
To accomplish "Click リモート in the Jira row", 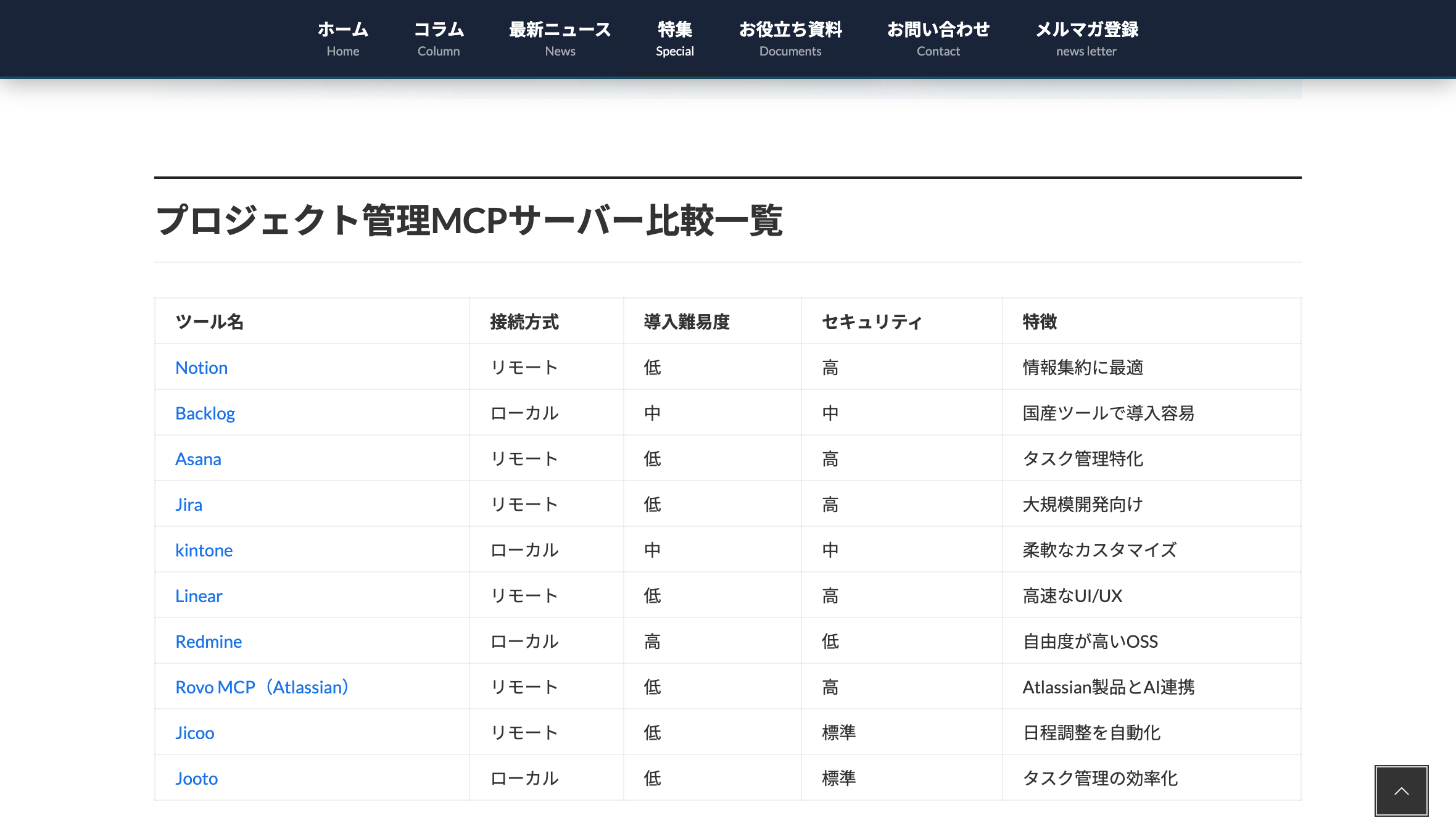I will tap(524, 505).
